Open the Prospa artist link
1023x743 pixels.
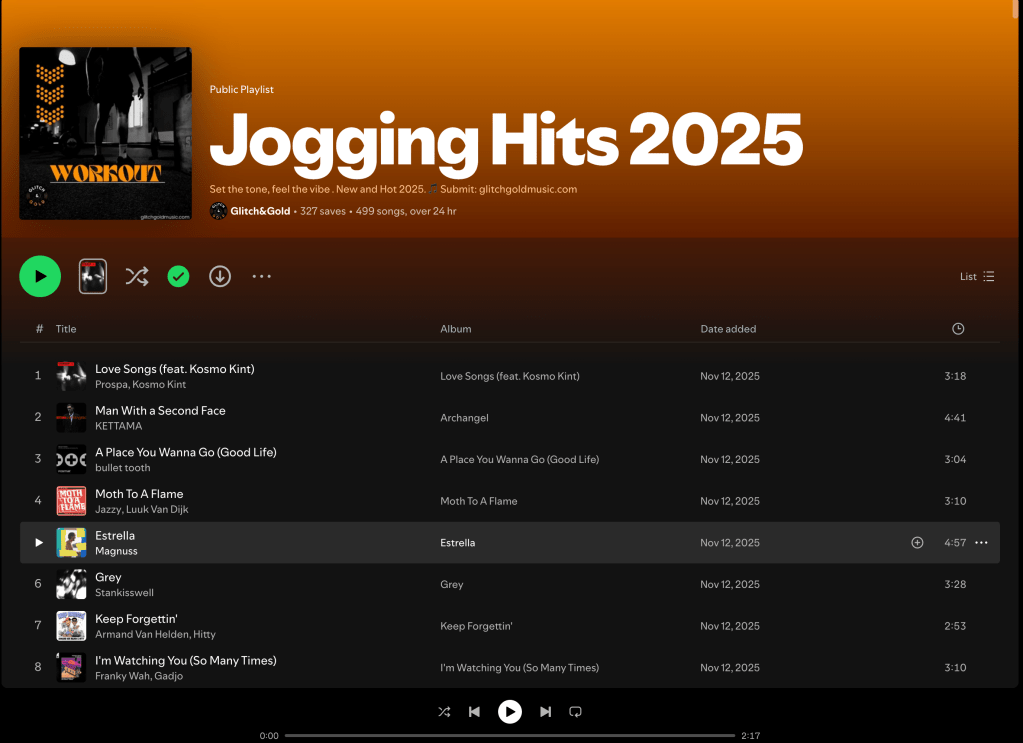112,385
